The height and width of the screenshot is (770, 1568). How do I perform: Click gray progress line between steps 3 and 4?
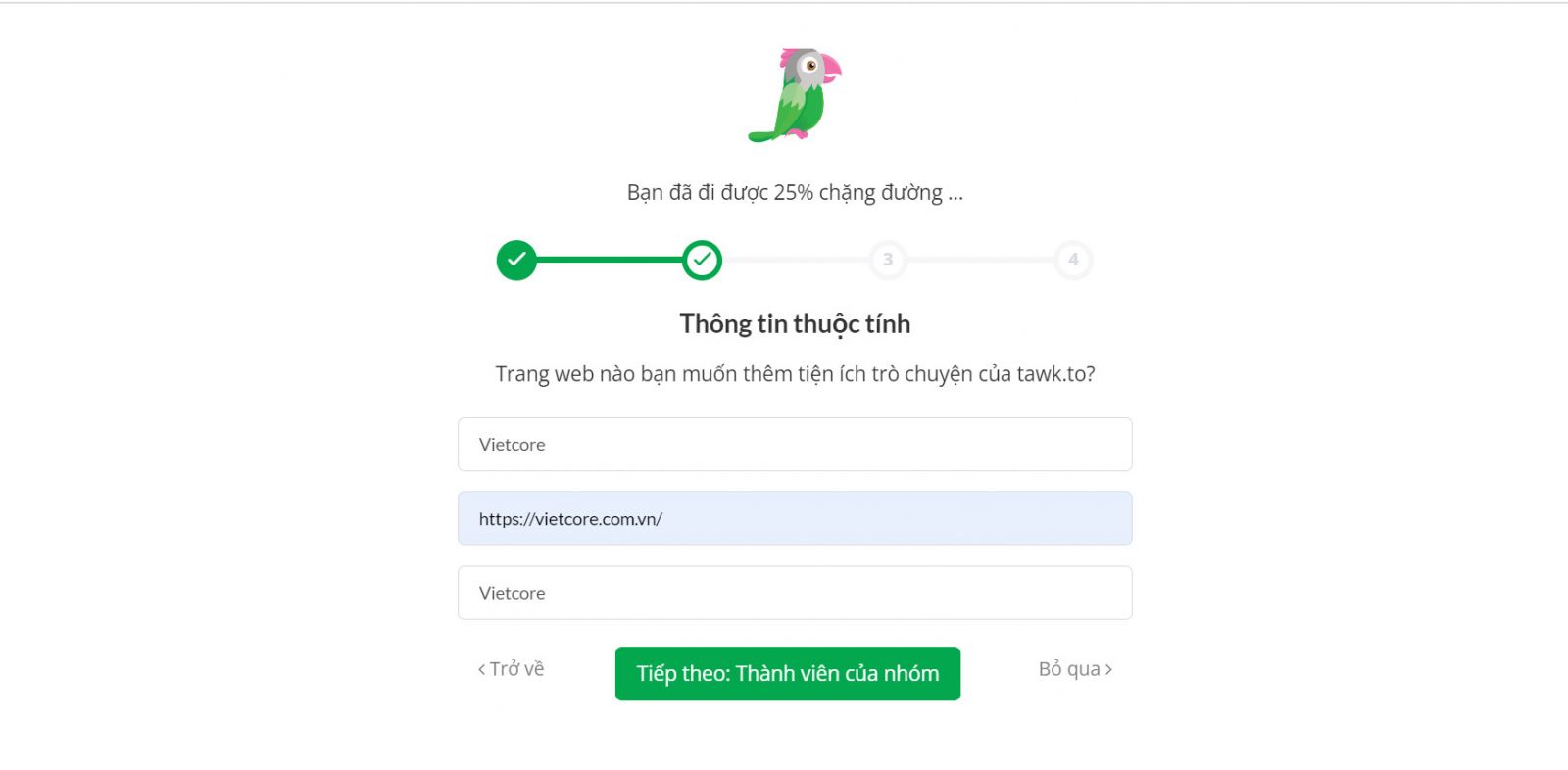tap(980, 260)
